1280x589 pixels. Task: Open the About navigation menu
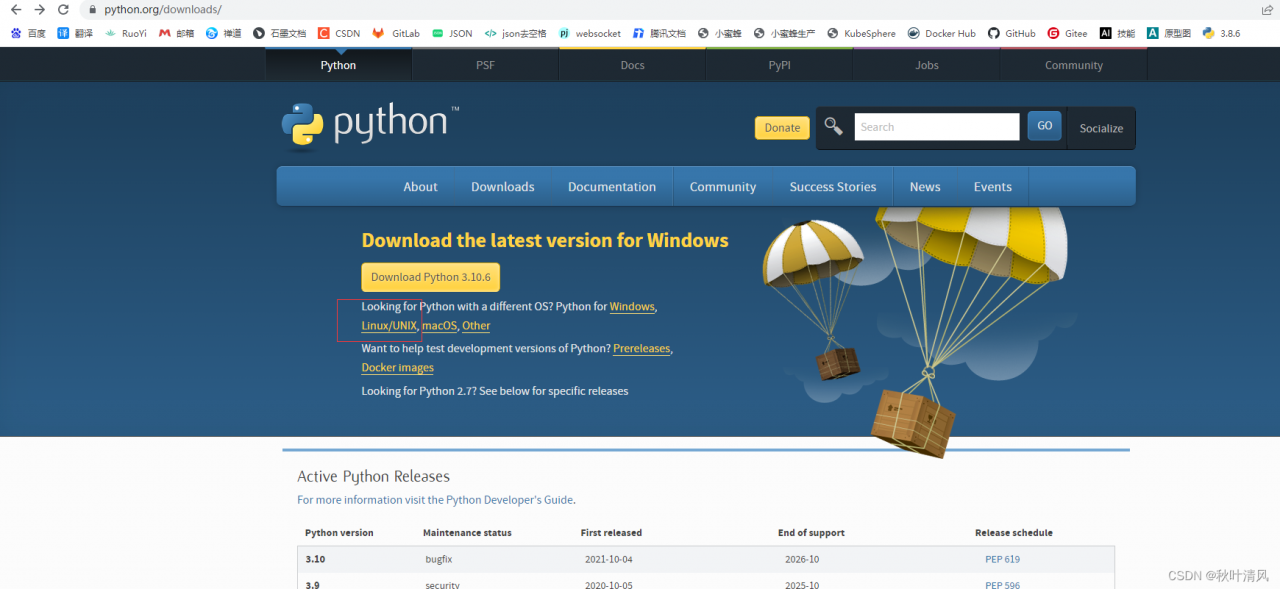[420, 187]
